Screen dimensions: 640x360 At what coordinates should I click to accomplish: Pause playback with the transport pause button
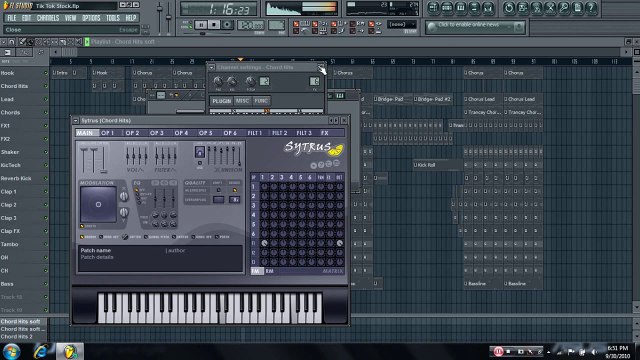(x=201, y=25)
